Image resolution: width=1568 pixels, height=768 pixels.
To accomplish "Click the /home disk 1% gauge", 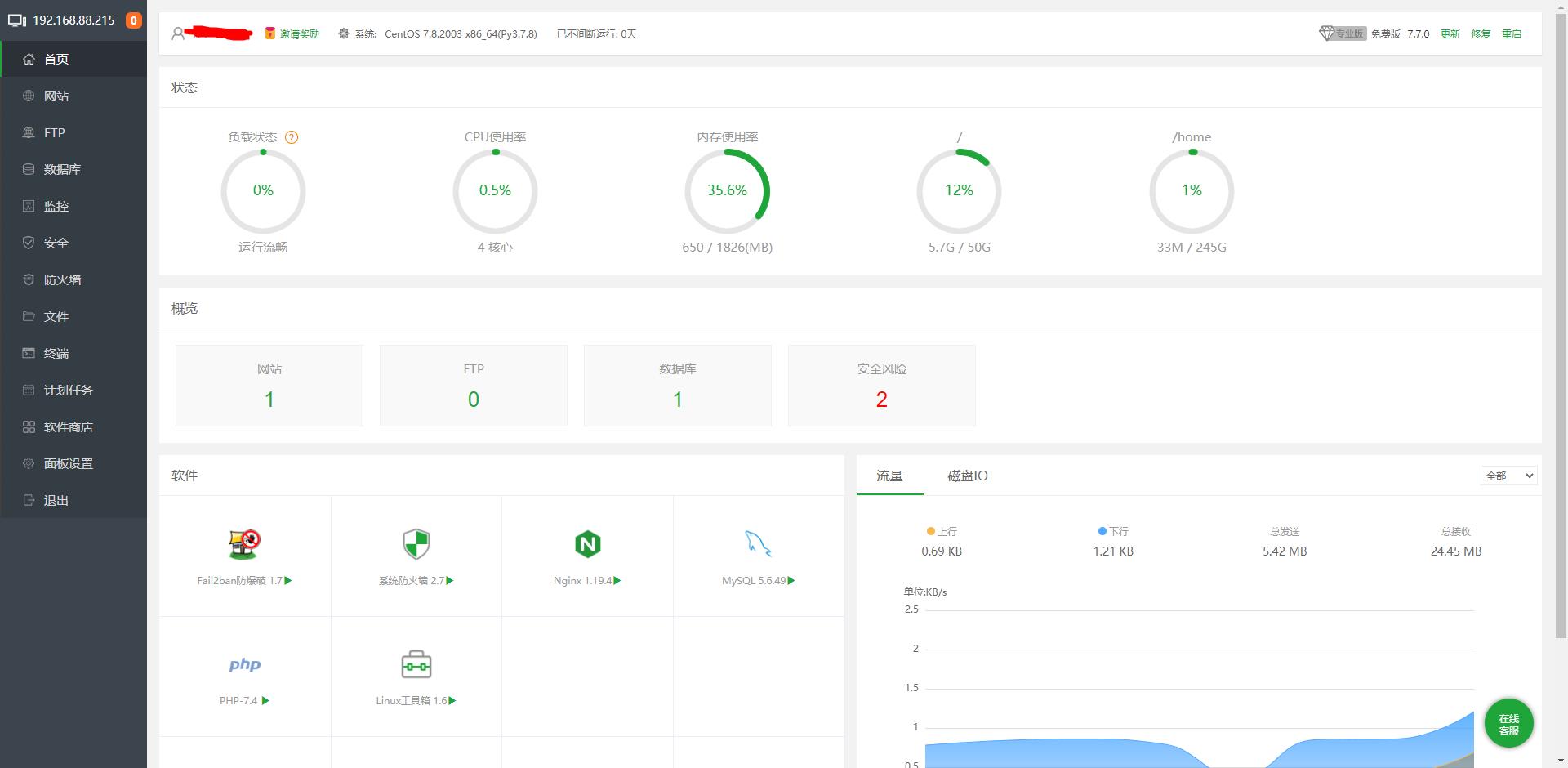I will pos(1192,191).
